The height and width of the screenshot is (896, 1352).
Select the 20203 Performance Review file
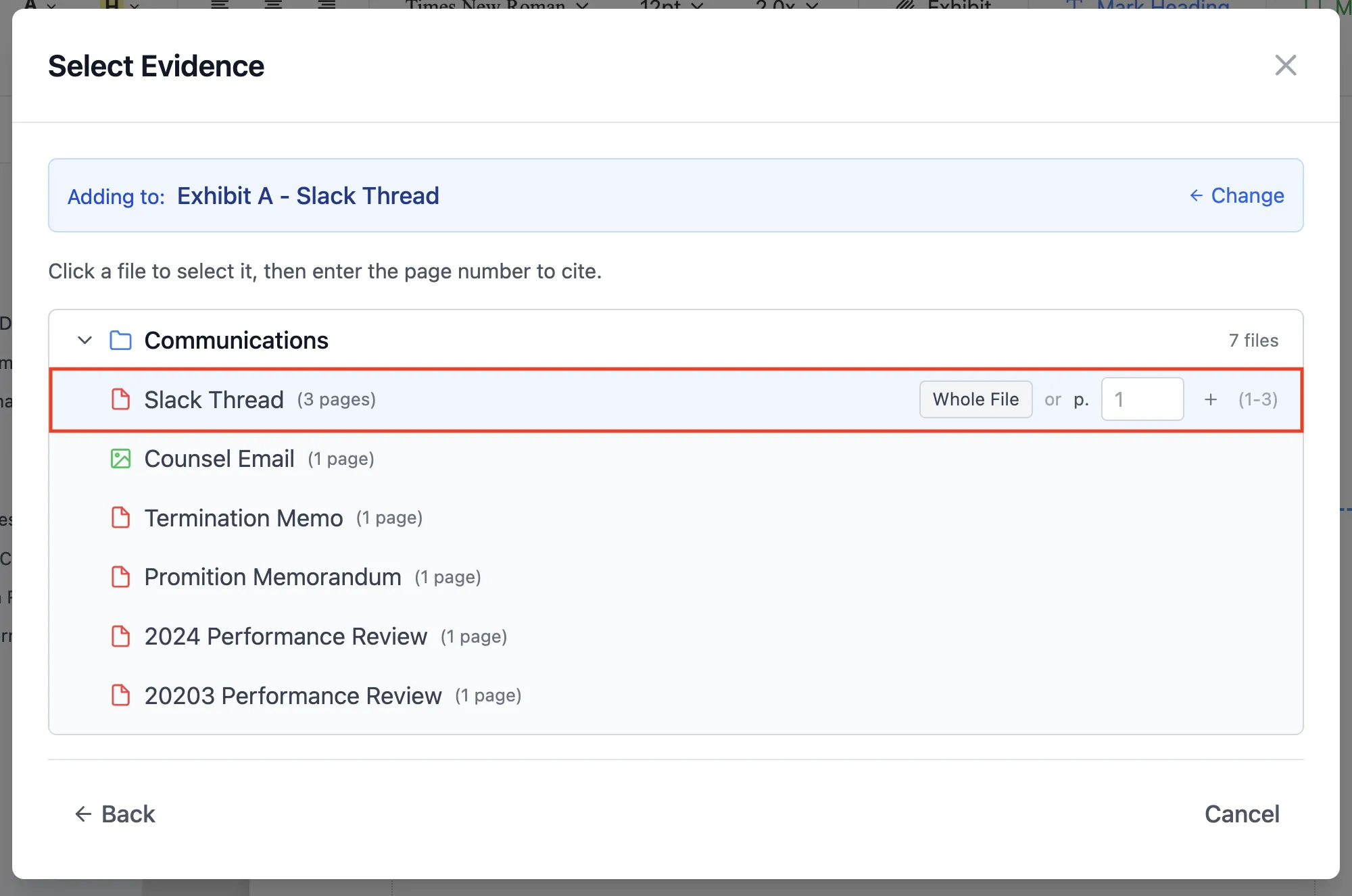coord(676,696)
